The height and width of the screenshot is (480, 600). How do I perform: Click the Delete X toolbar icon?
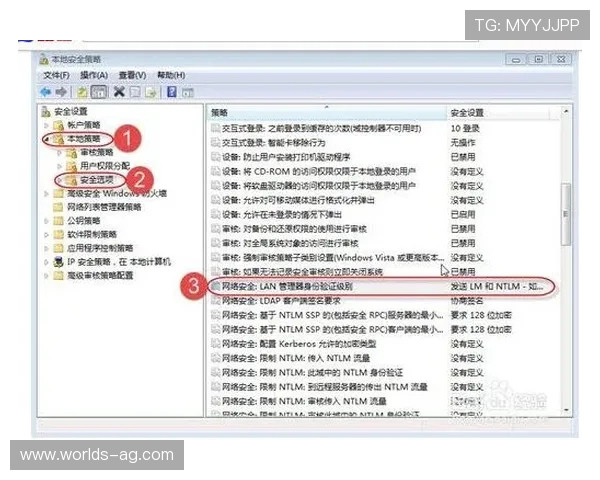(119, 92)
